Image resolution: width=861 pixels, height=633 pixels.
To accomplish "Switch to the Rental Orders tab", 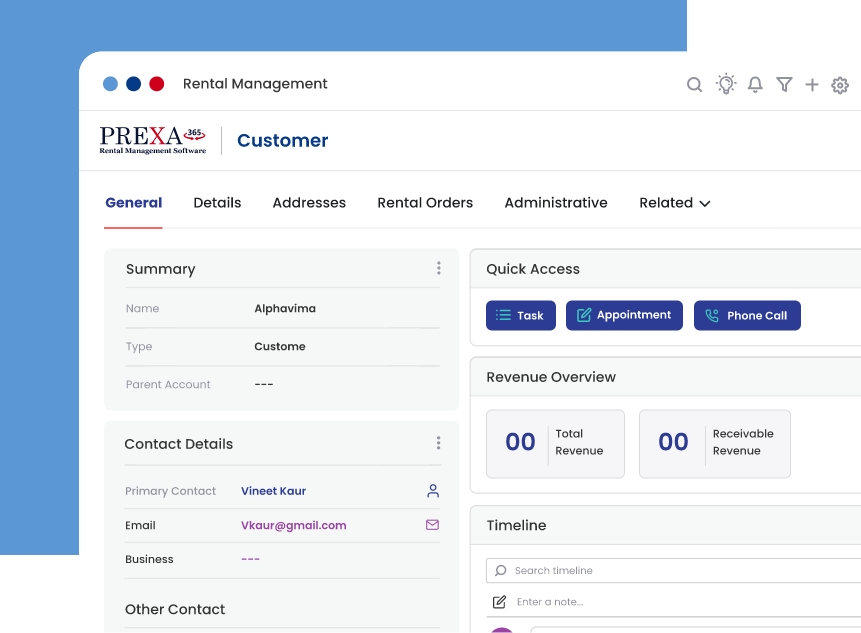I will click(x=425, y=203).
